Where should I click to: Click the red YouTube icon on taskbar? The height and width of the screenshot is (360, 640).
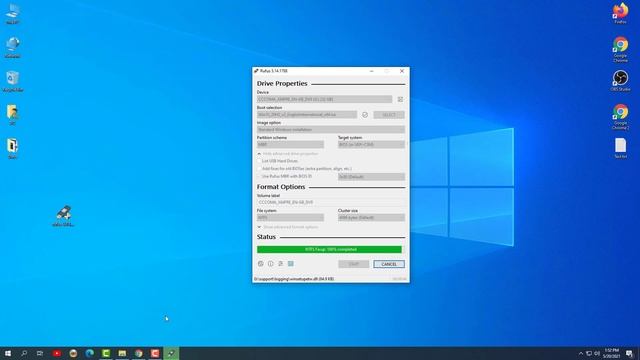pos(57,353)
